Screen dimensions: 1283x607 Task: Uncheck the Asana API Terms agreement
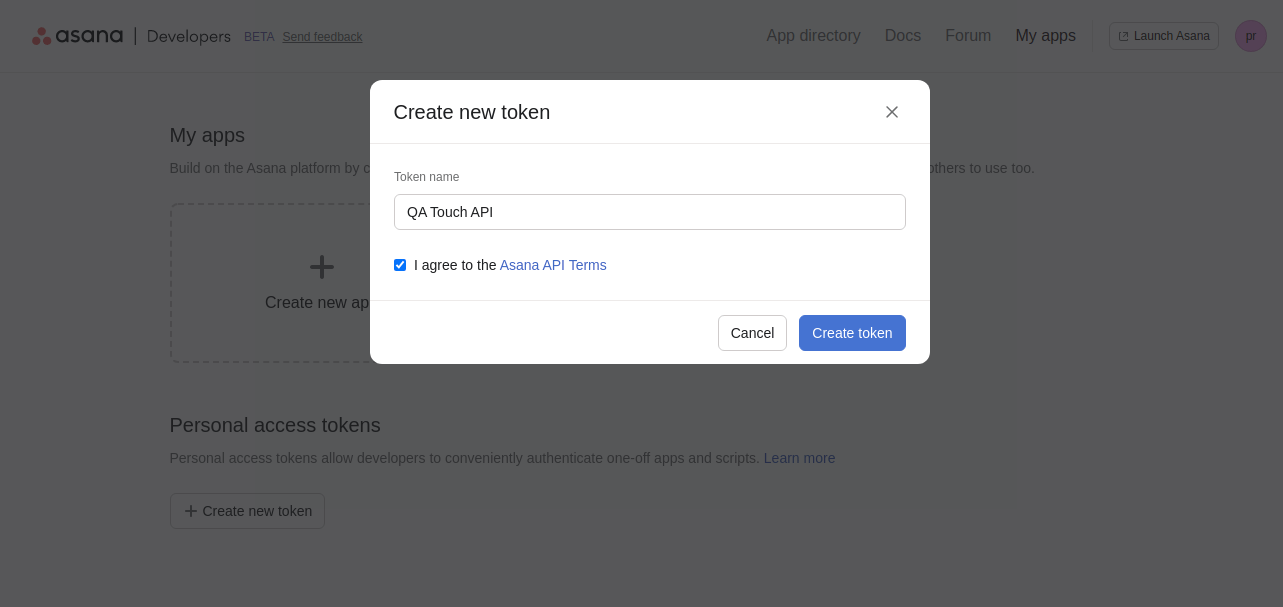(x=400, y=265)
